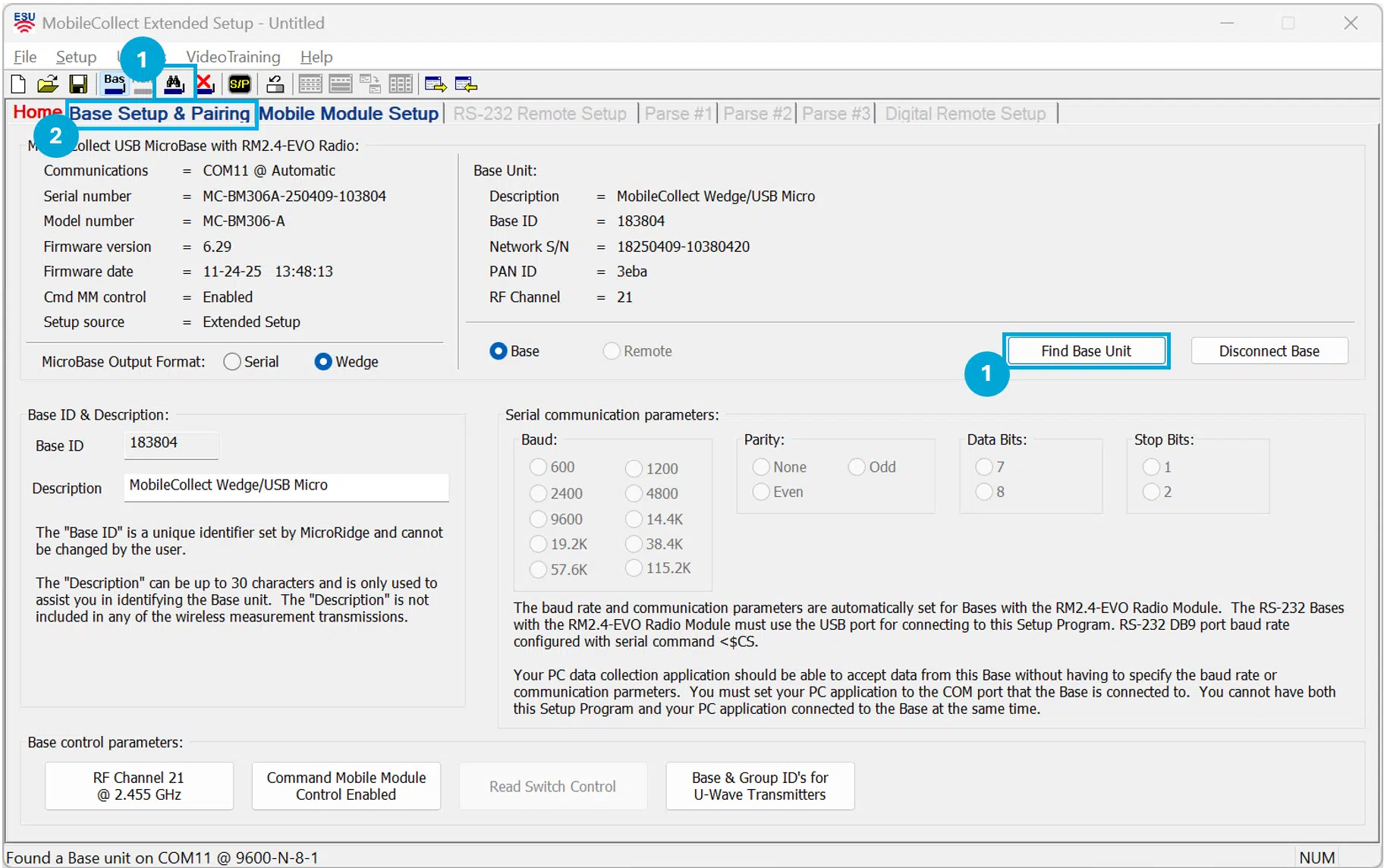Image resolution: width=1384 pixels, height=868 pixels.
Task: Click the NUM indicator in status bar
Action: click(x=1316, y=857)
